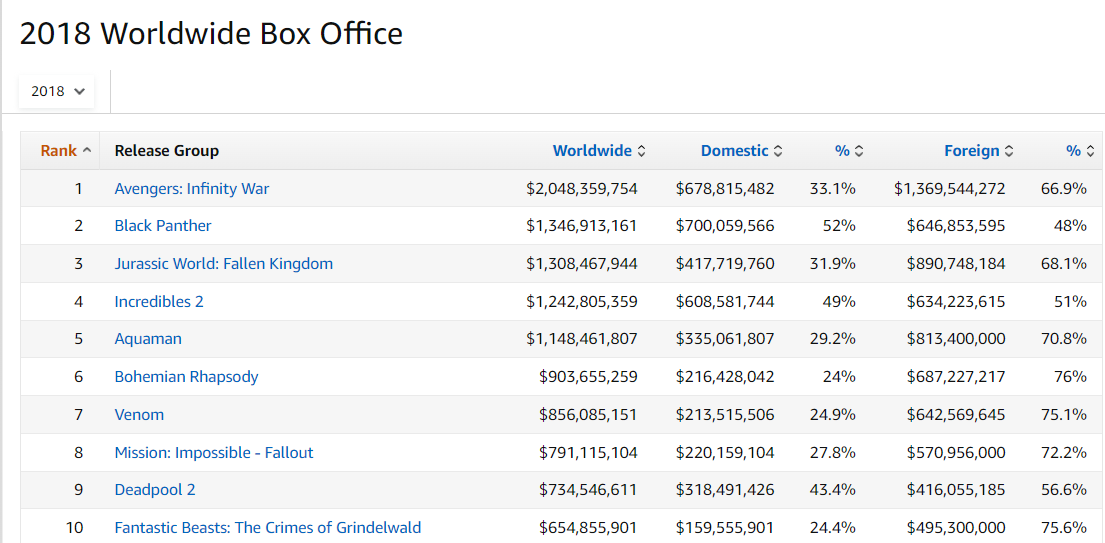Open Mission: Impossible - Fallout link
The height and width of the screenshot is (543, 1105).
click(214, 453)
